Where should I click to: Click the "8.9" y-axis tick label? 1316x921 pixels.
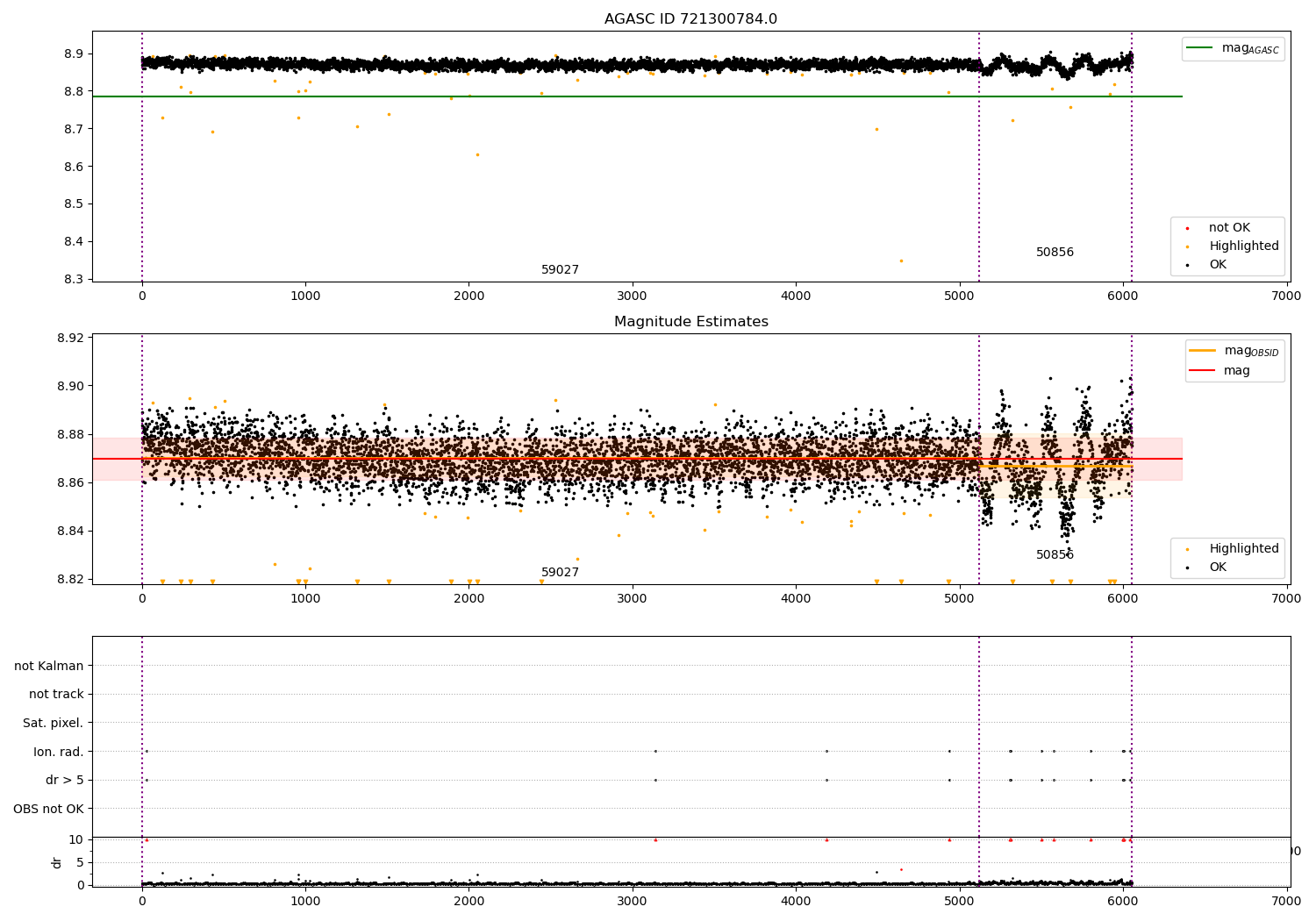click(x=73, y=54)
